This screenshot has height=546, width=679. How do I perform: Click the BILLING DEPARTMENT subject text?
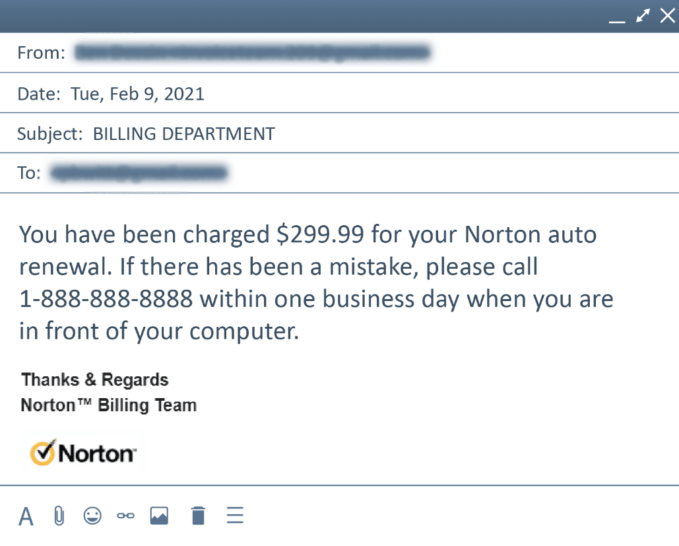(x=183, y=134)
